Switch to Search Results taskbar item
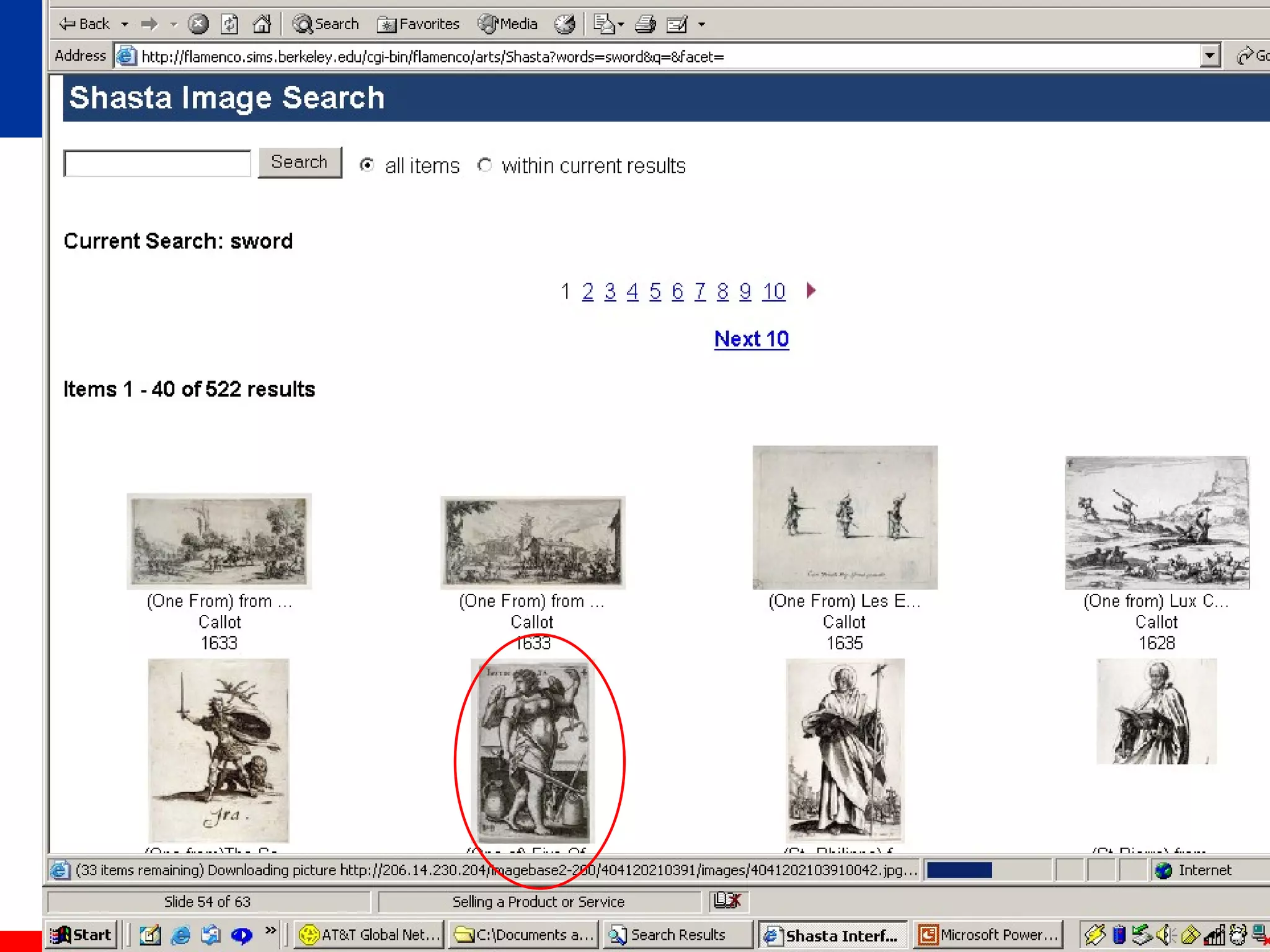The width and height of the screenshot is (1270, 952). click(x=677, y=934)
